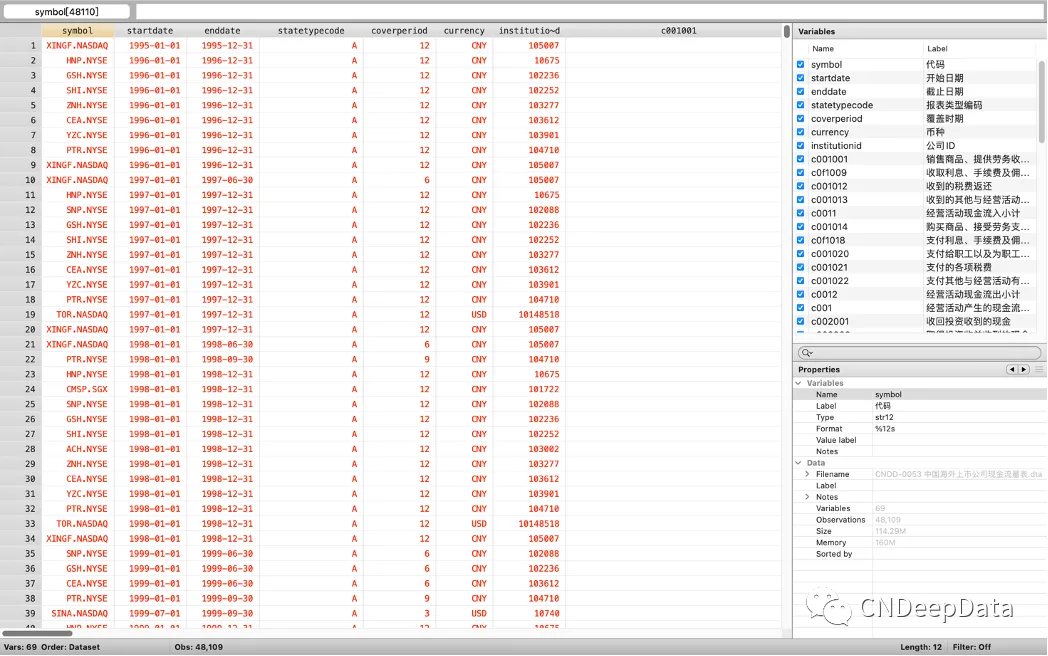The image size is (1048, 656).
Task: Click Vars: 69 Order: Dataset status
Action: (x=51, y=647)
